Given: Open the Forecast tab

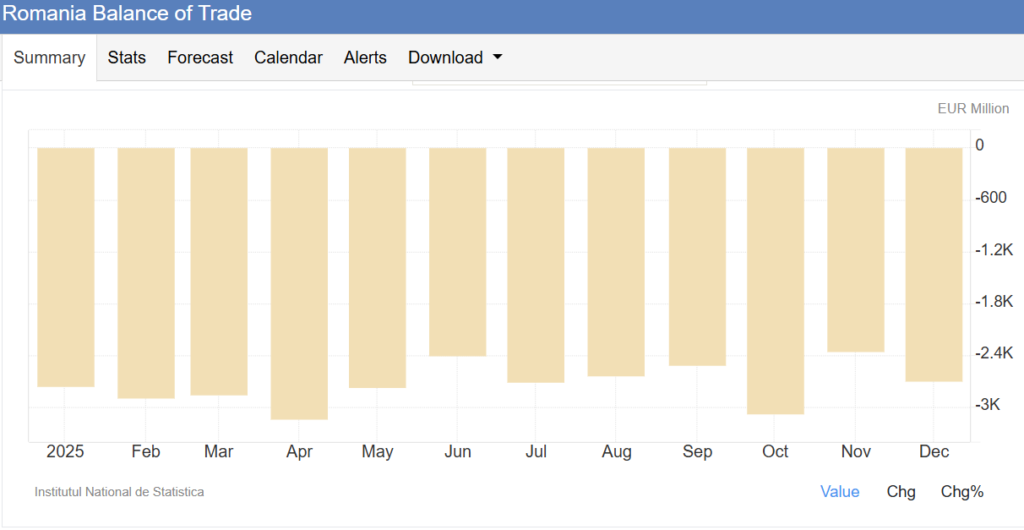Looking at the screenshot, I should (x=200, y=58).
